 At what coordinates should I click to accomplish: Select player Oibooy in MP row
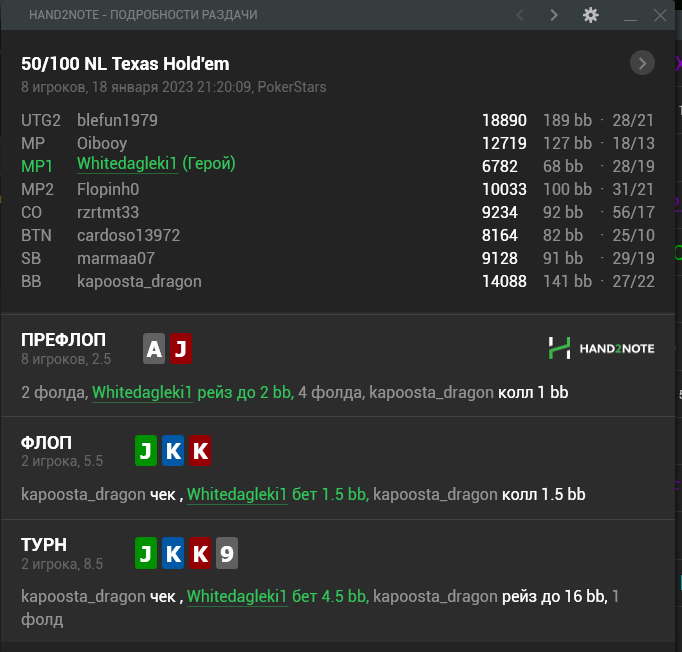coord(102,144)
